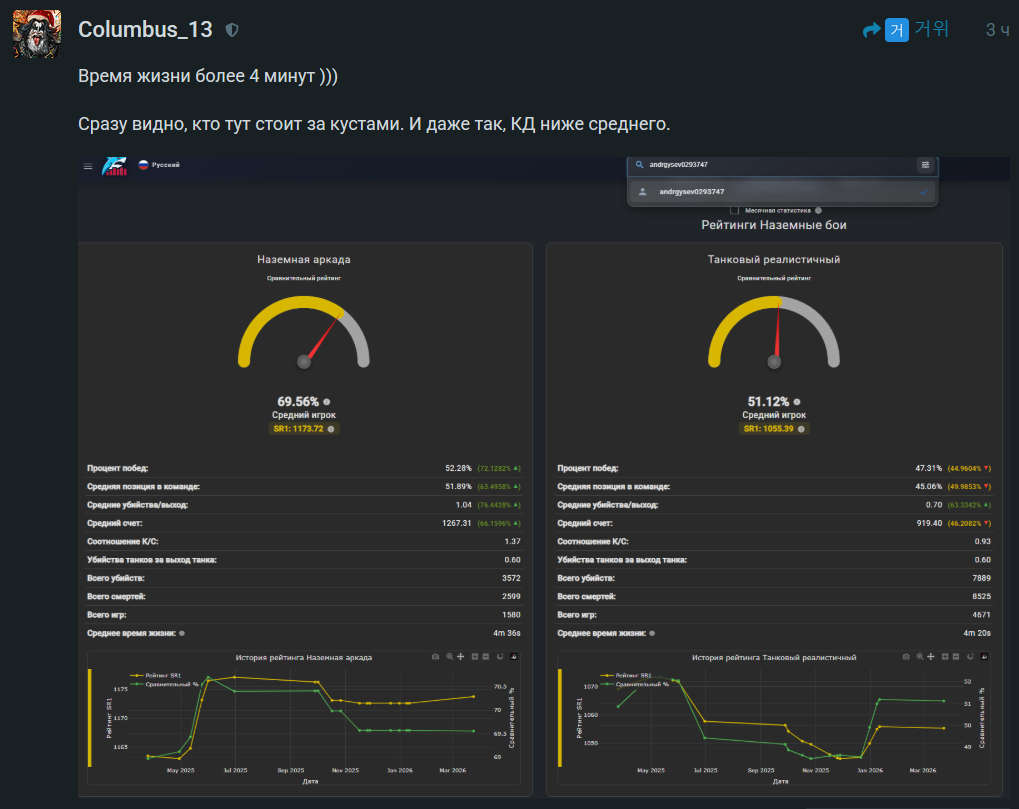Click the reply arrow icon in post header

point(871,30)
